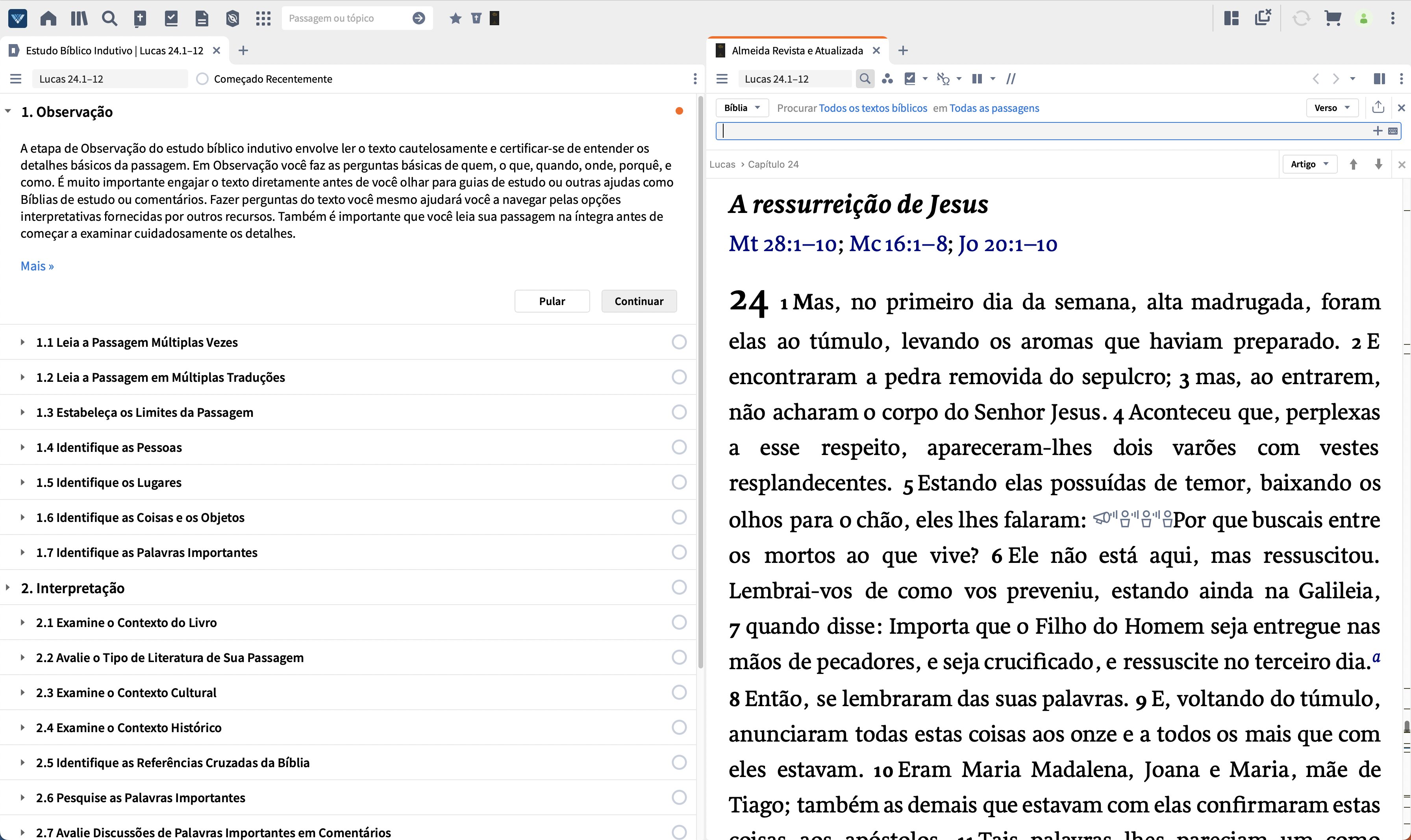
Task: Open the workflow panel kebab menu
Action: 695,79
